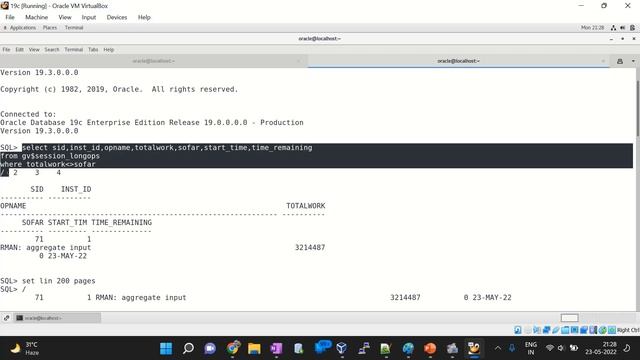Open OneNote from the taskbar
This screenshot has width=640, height=360.
tap(276, 348)
